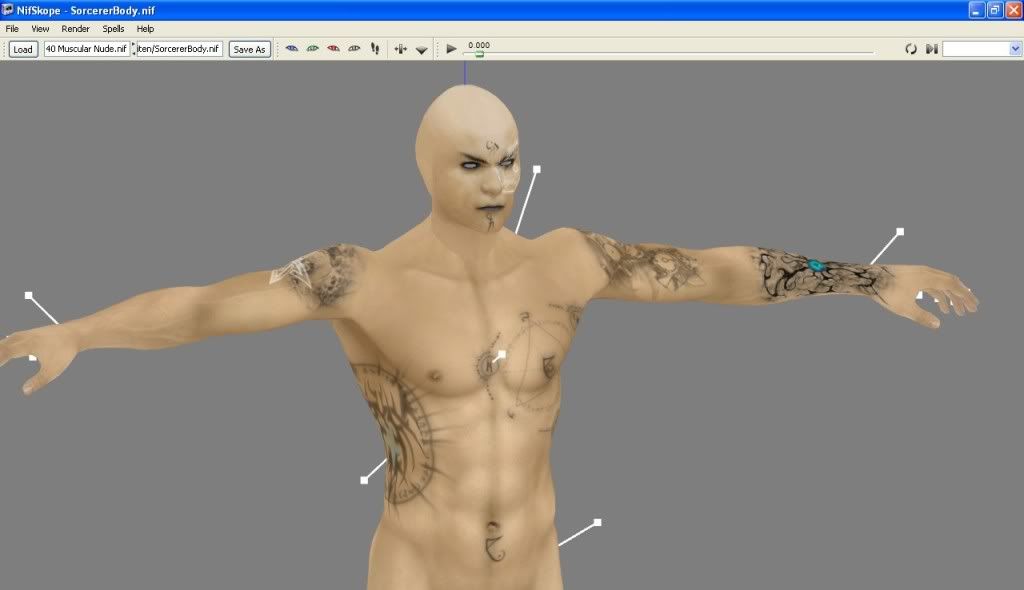Click the gray eye user view icon
1024x590 pixels.
point(354,48)
